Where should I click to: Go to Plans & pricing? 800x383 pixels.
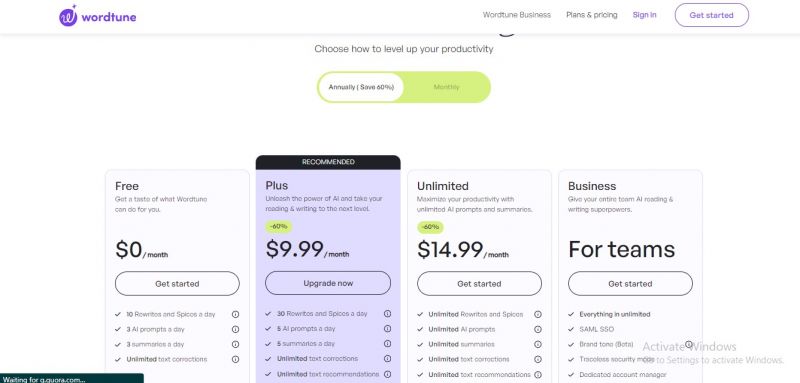click(592, 15)
